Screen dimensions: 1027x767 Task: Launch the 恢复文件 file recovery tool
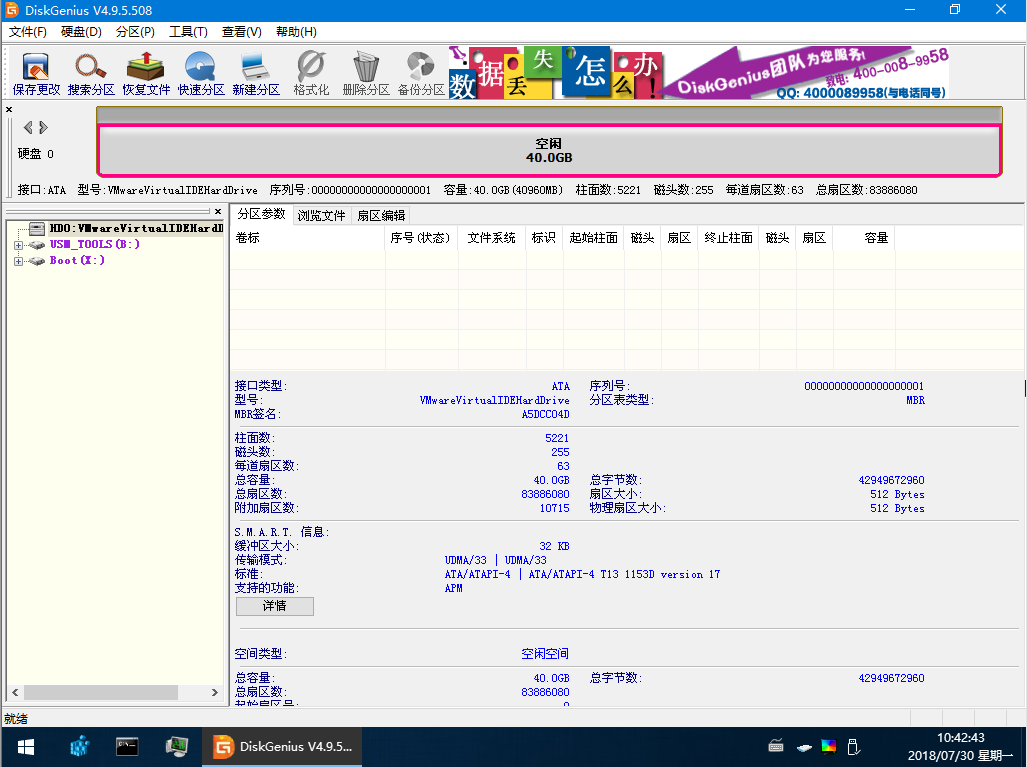(x=146, y=73)
